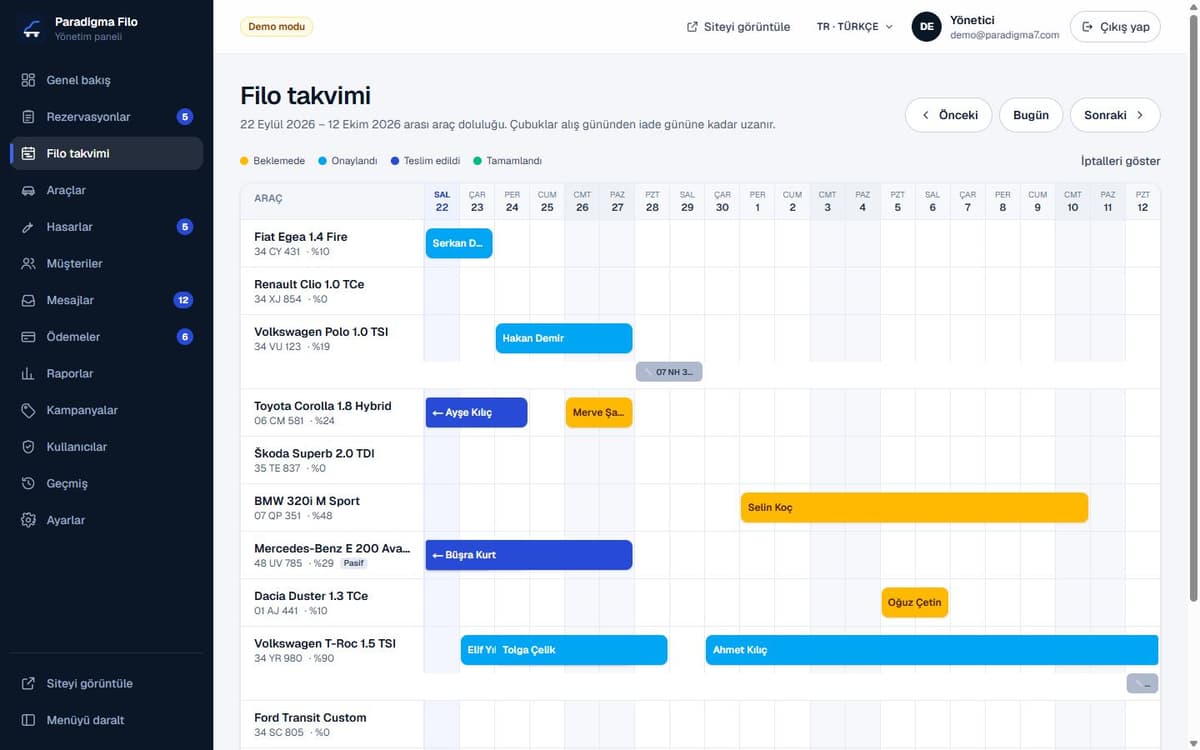Screen dimensions: 1200x750
Task: Open Ahmet Kılıç reservation bar
Action: click(x=932, y=650)
